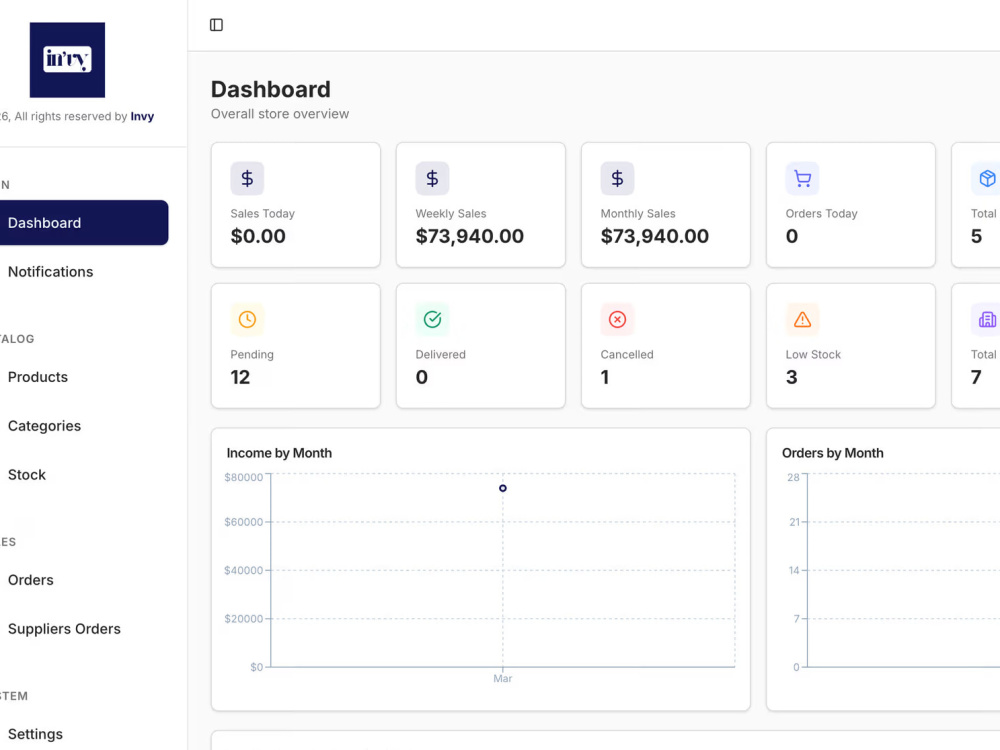The width and height of the screenshot is (1000, 750).
Task: Click the 28 label on Orders chart
Action: click(793, 477)
